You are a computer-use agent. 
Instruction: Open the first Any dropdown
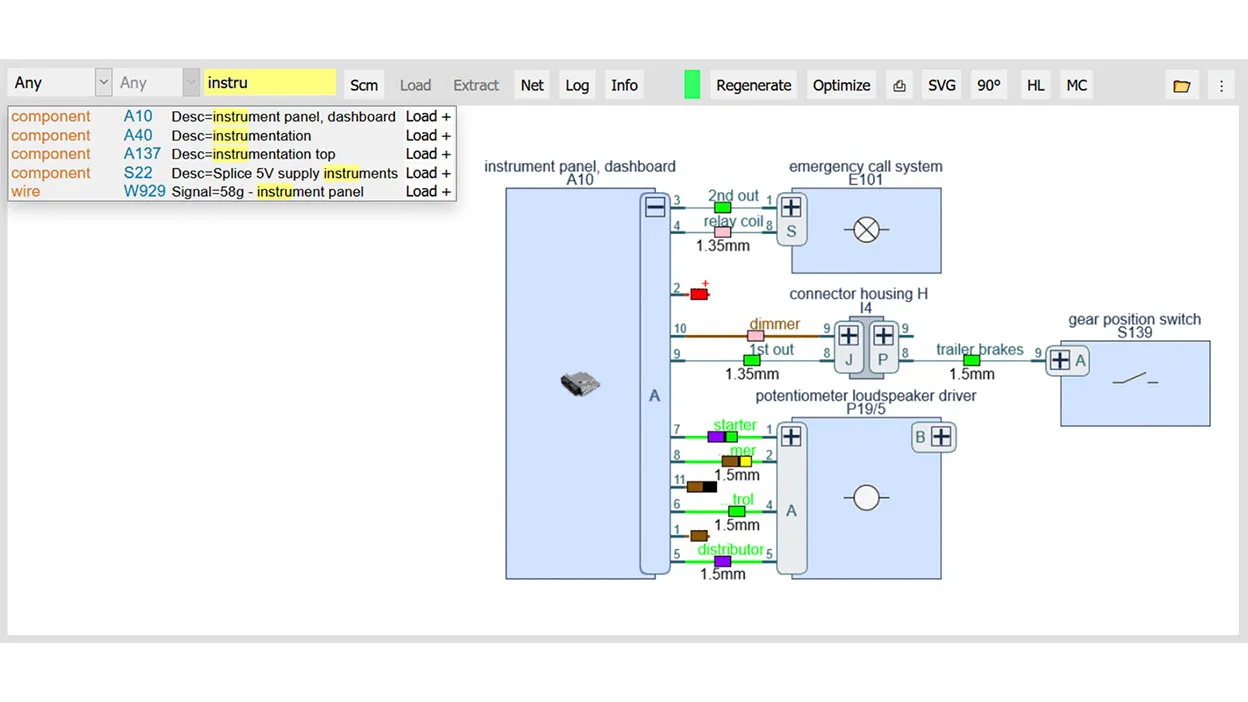point(59,83)
